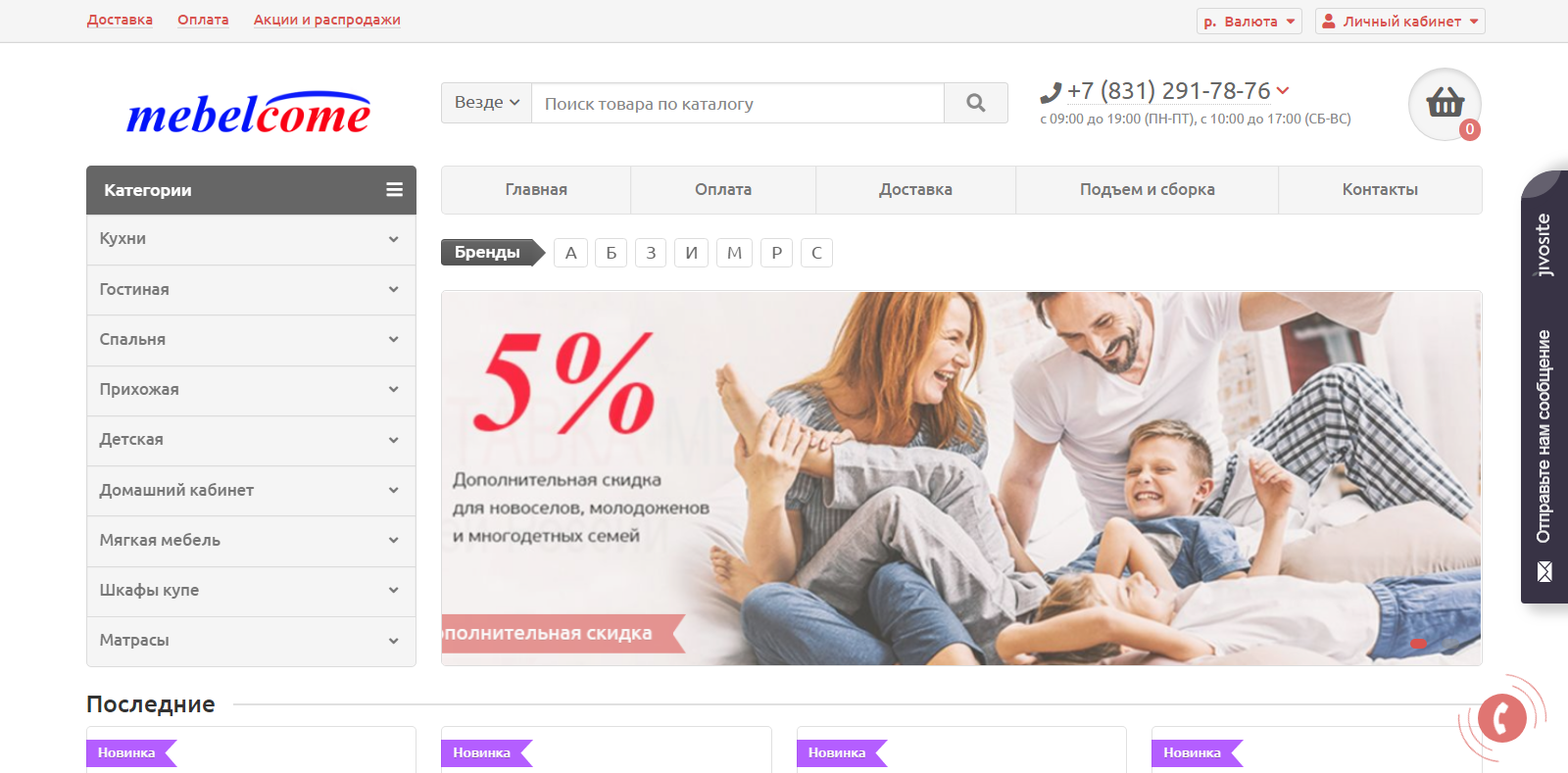Expand the Прихожая category chevron

393,389
